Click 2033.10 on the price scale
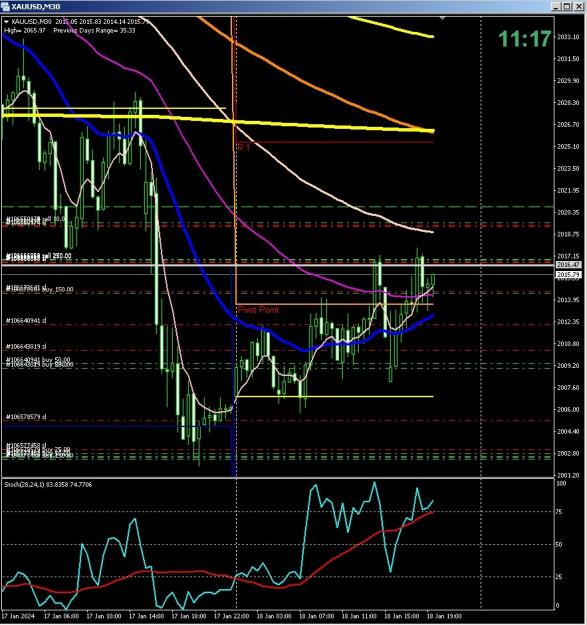The height and width of the screenshot is (625, 587). (568, 37)
